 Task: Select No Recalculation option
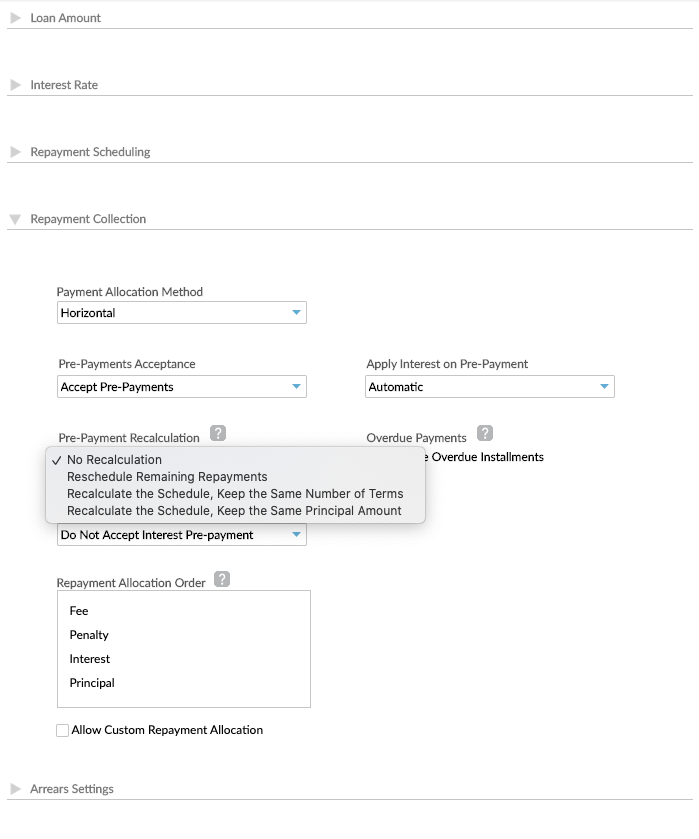[112, 459]
